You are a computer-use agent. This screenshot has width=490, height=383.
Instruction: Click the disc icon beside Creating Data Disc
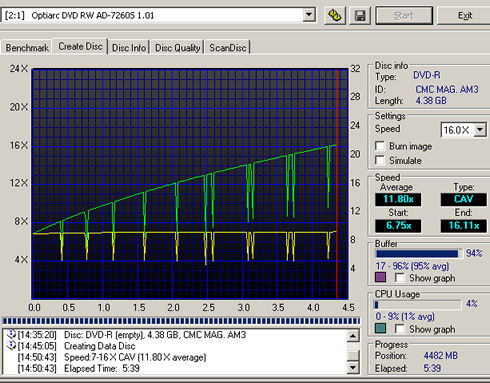point(11,346)
